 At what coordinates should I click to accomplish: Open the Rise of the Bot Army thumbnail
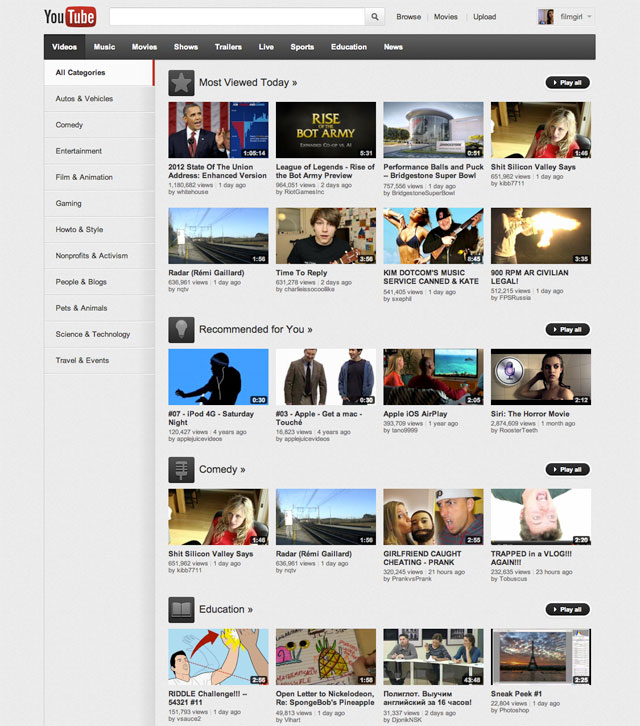coord(326,130)
